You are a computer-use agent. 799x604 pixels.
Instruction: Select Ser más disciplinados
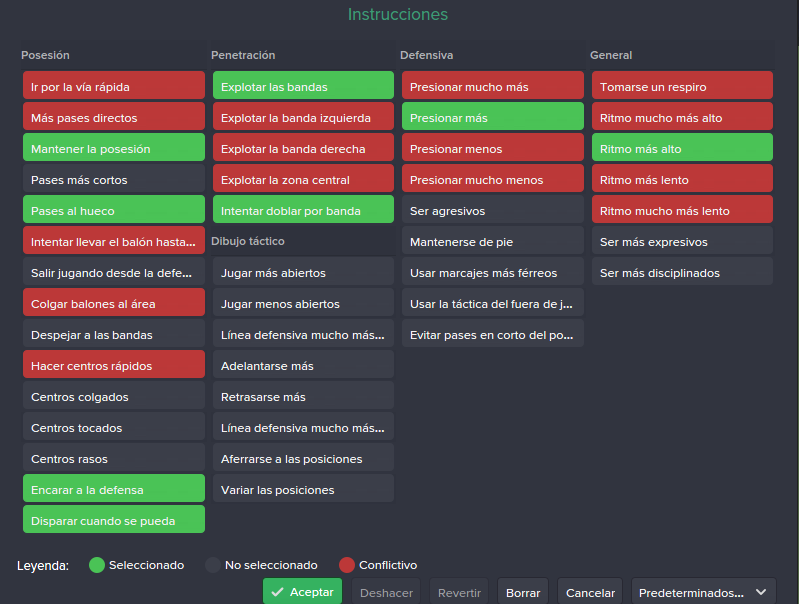[x=682, y=273]
